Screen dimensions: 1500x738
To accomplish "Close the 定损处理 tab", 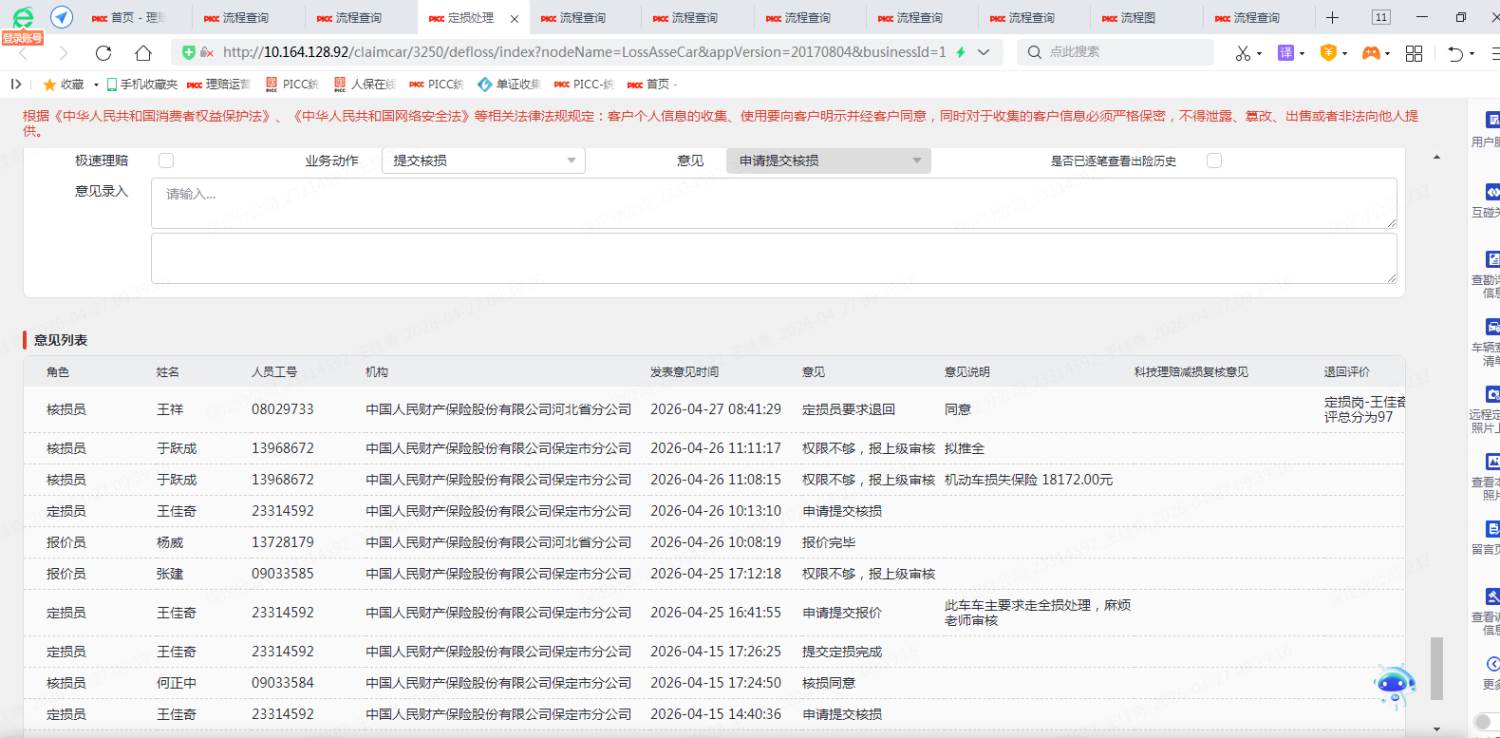I will pos(514,18).
